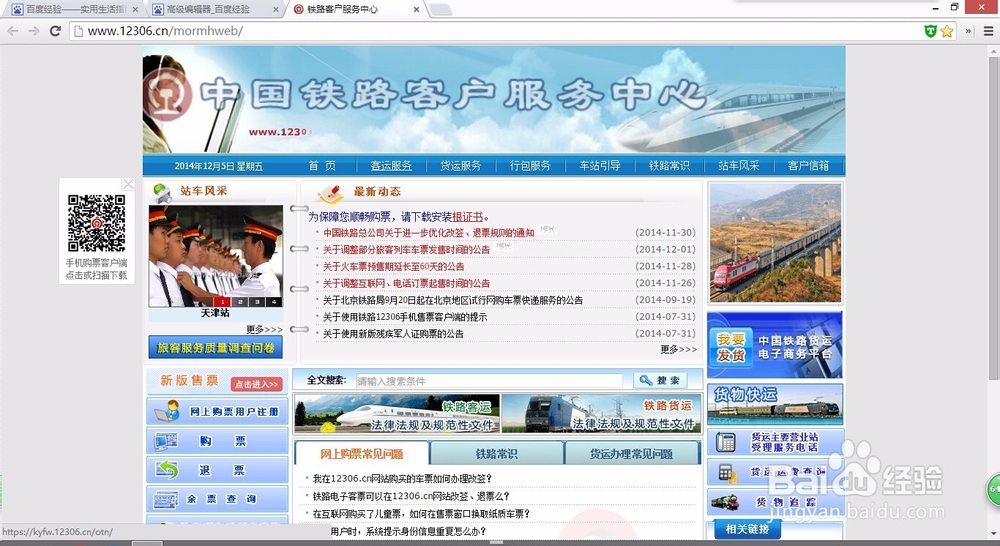
Task: Open FAQ 儿童票 换取纸质车票
Action: pyautogui.click(x=421, y=513)
